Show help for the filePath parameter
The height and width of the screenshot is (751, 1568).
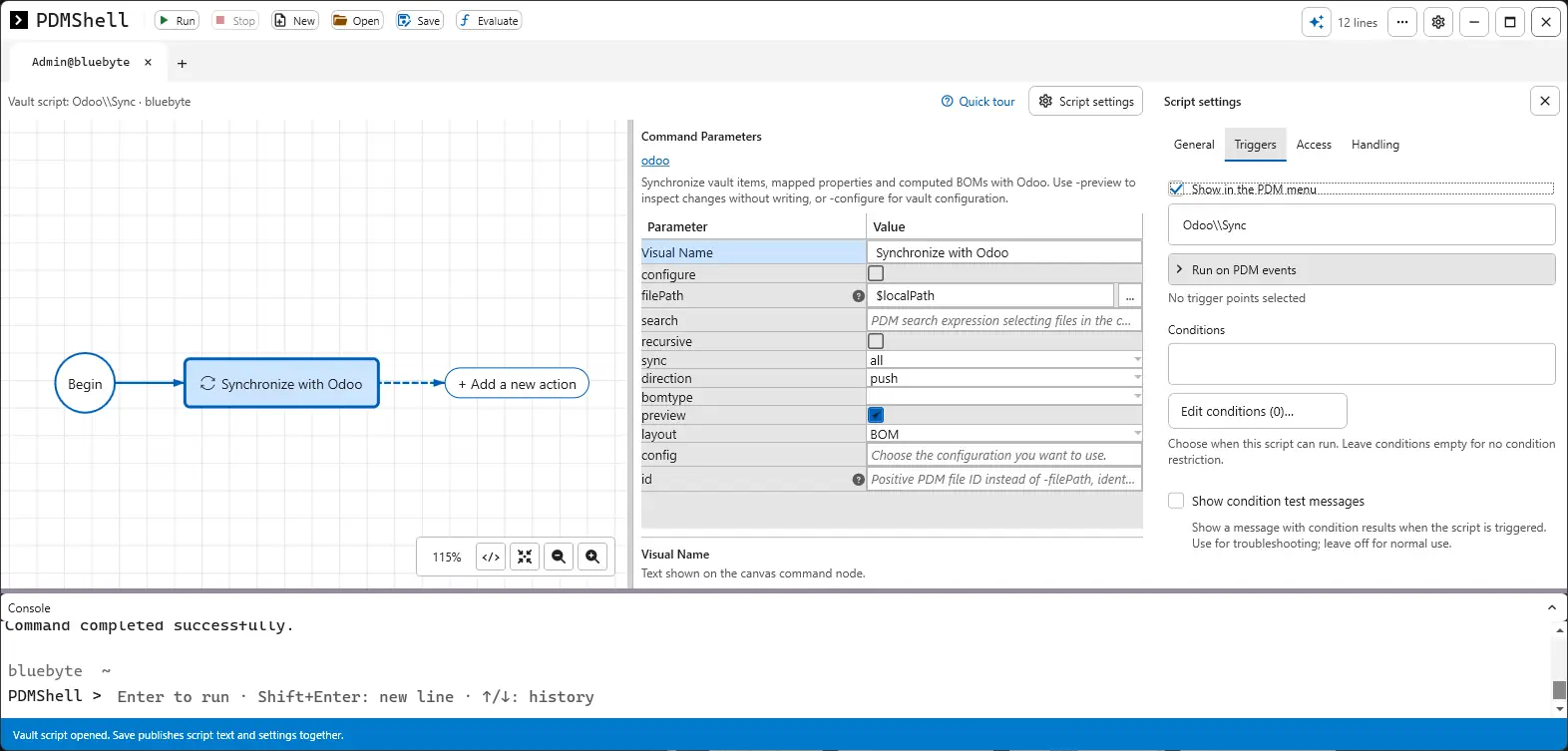[859, 296]
